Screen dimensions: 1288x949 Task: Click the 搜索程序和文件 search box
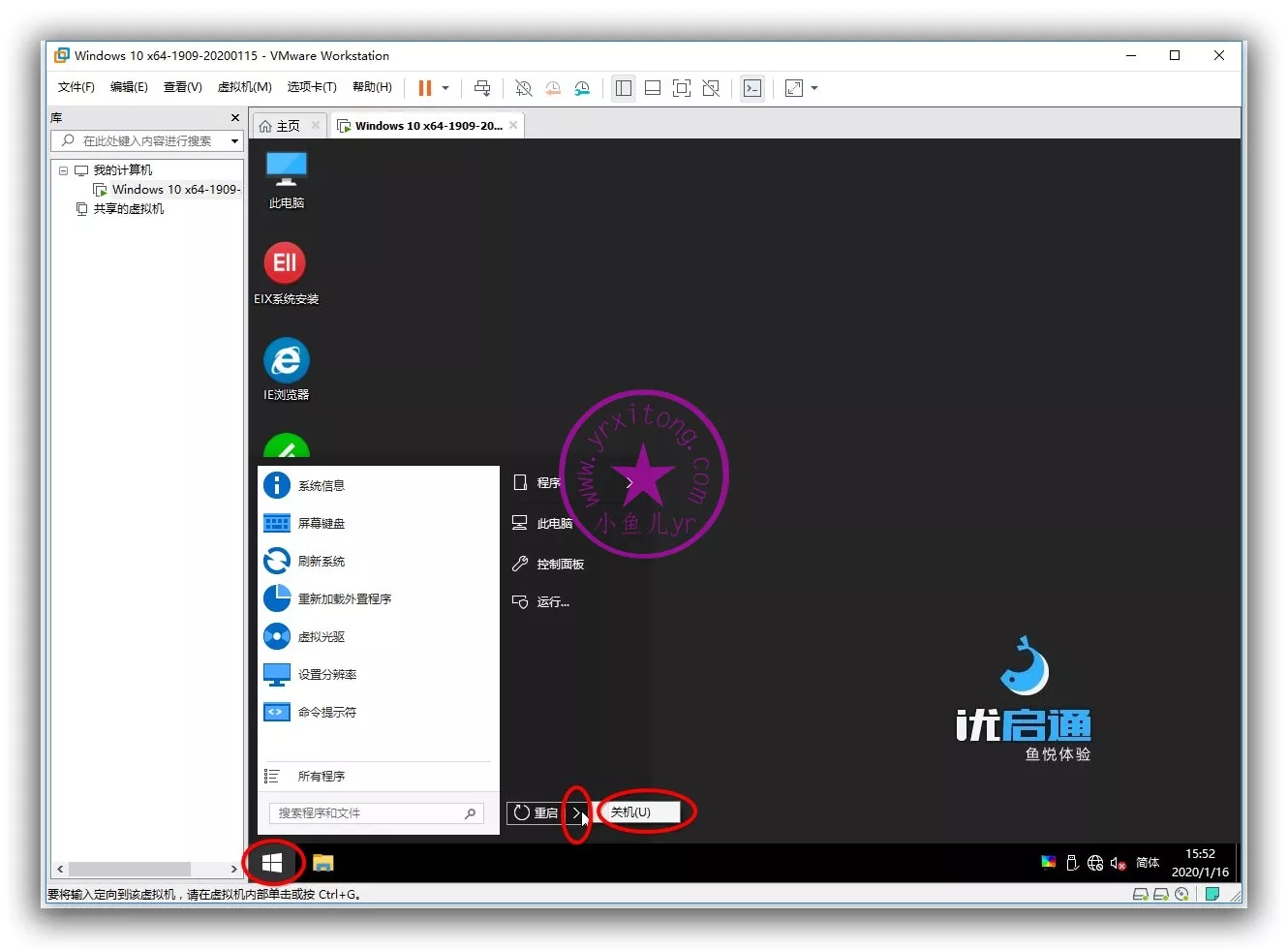pyautogui.click(x=368, y=813)
